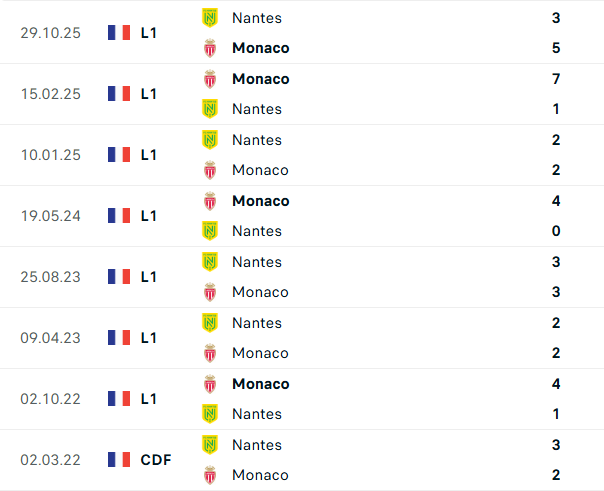Open the CDF competition label
Viewport: 604px width, 491px height.
pos(155,460)
